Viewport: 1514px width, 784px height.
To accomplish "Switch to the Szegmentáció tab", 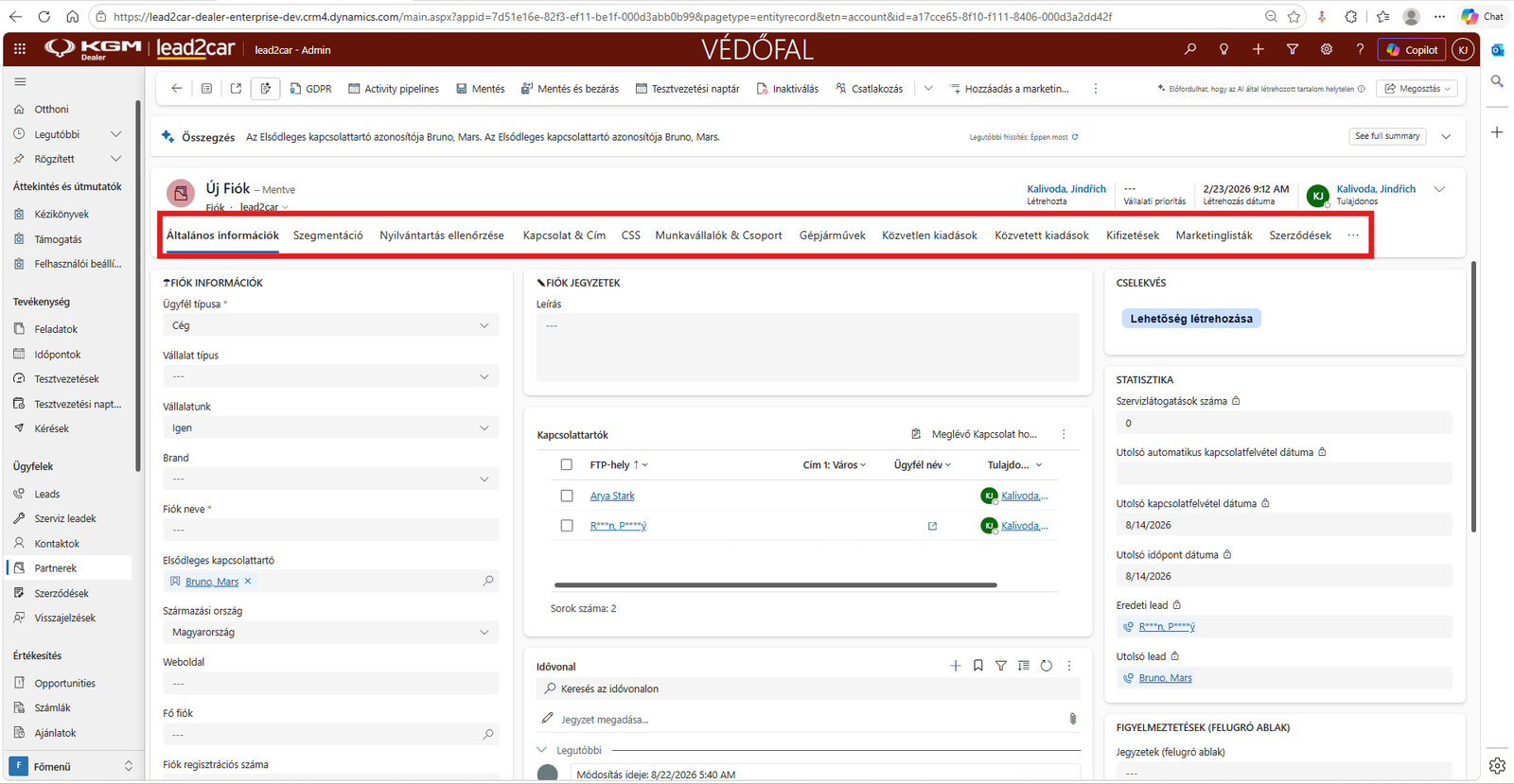I will pyautogui.click(x=328, y=235).
